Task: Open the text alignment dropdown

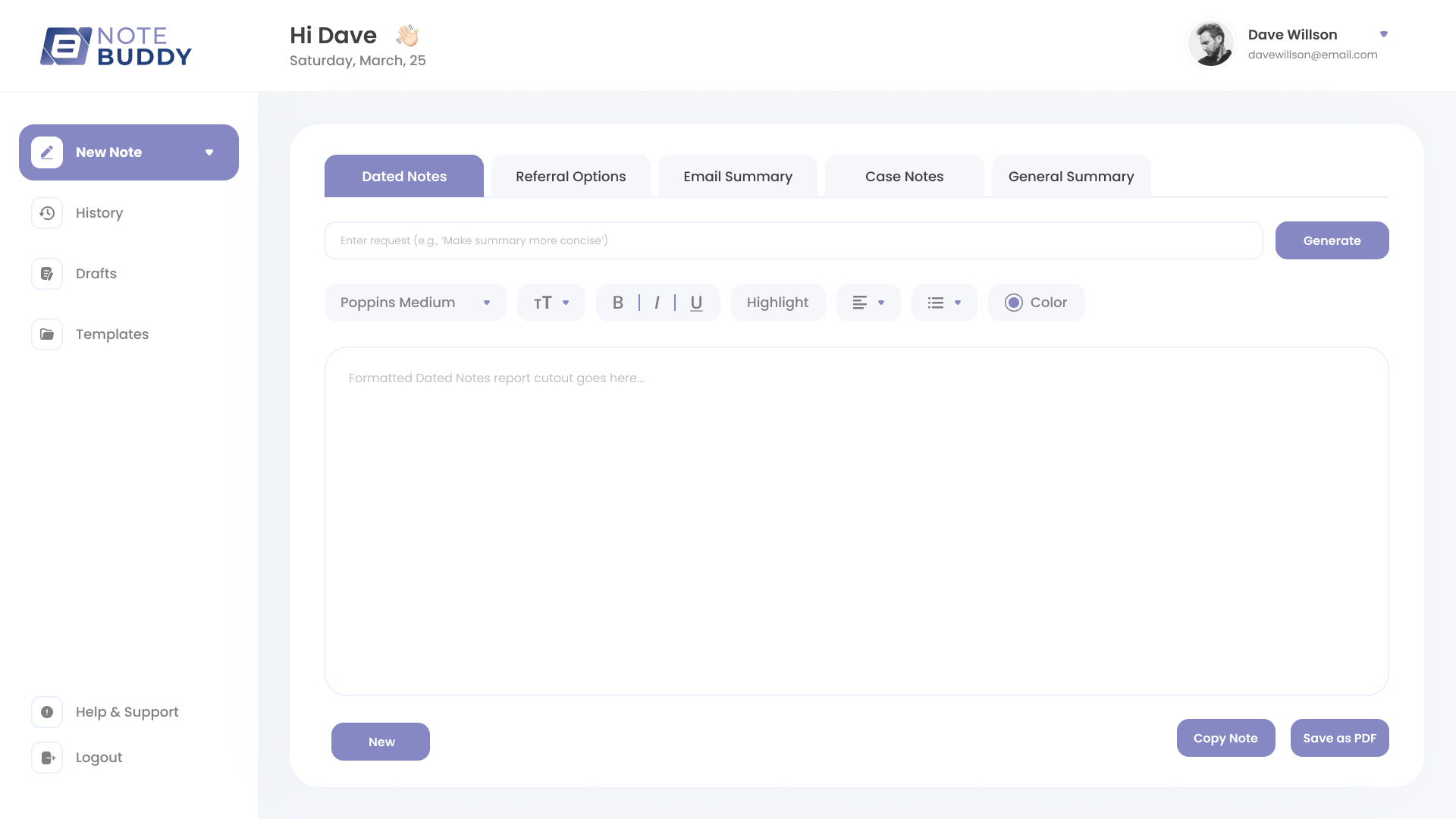Action: point(868,303)
